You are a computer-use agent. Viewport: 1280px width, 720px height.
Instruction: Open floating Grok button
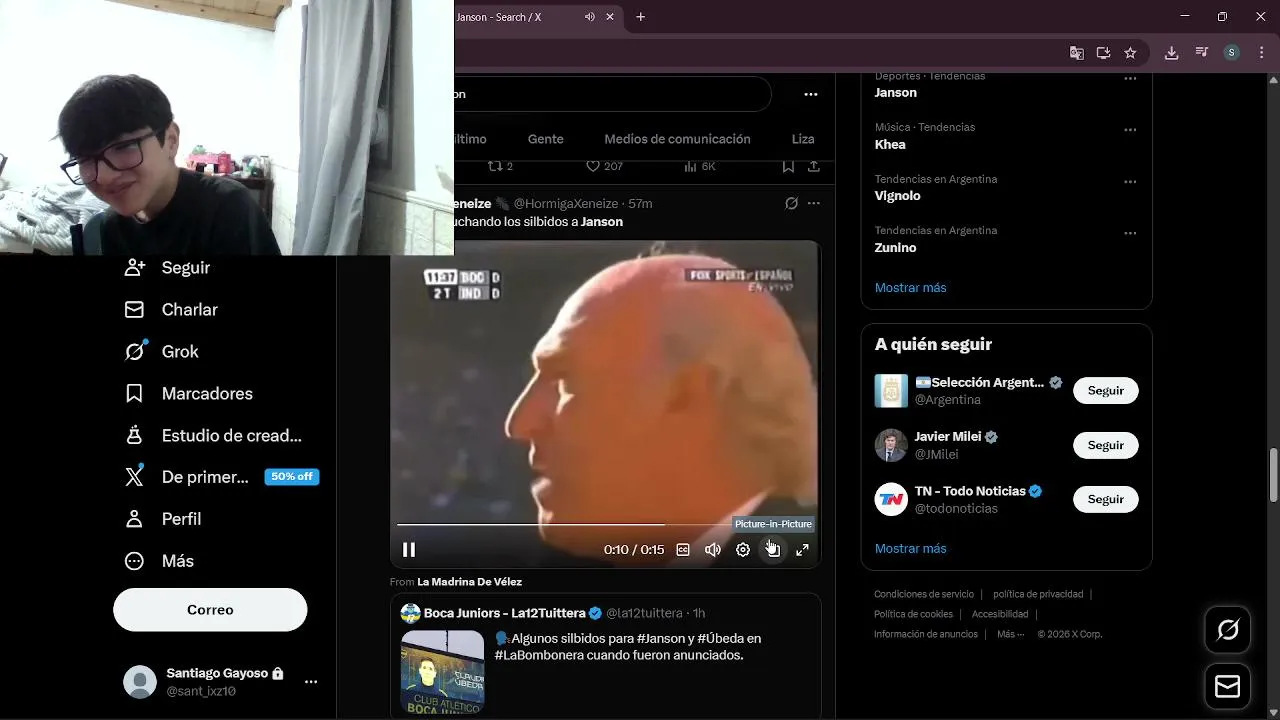[1227, 630]
